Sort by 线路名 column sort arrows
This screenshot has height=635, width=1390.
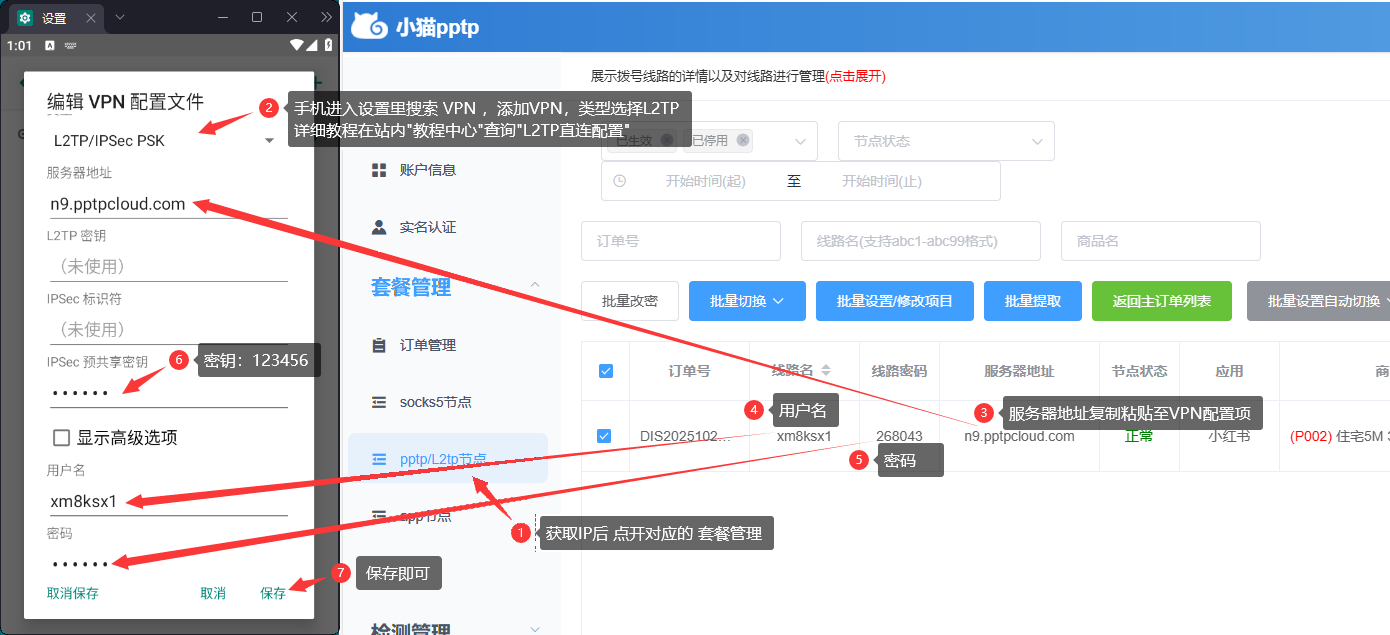(x=826, y=371)
